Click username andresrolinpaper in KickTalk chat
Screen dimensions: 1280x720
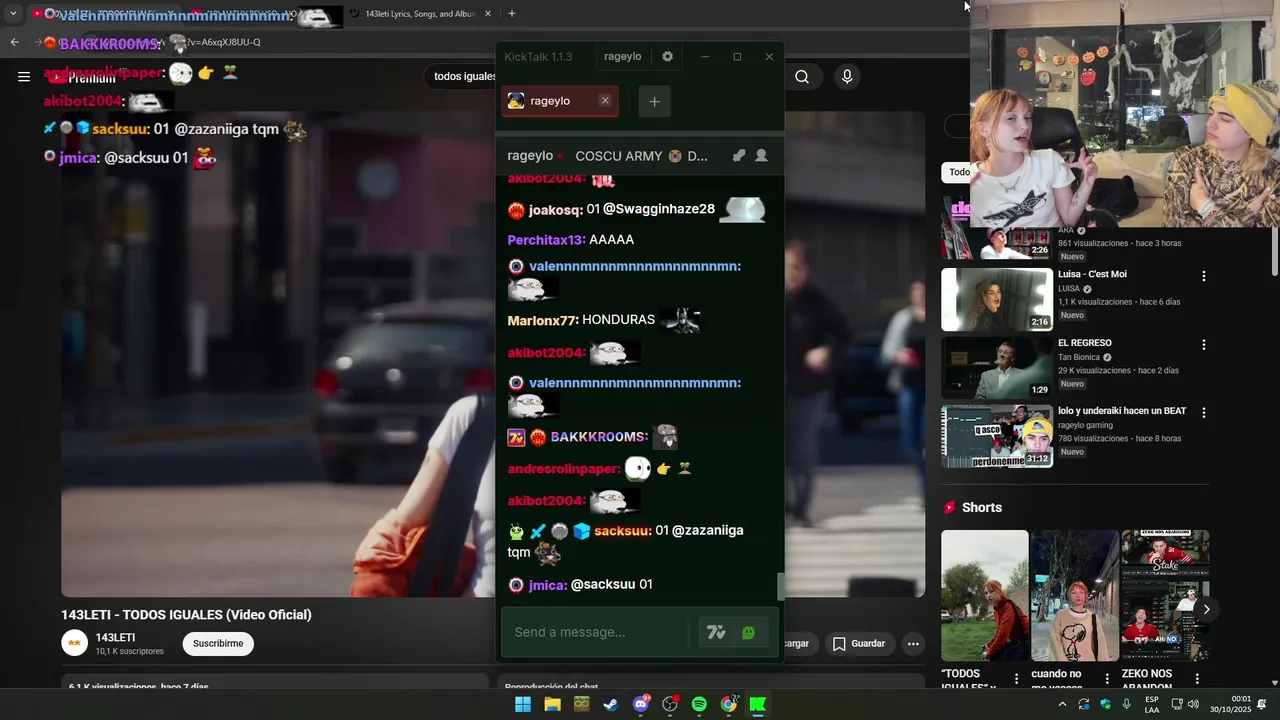[564, 469]
